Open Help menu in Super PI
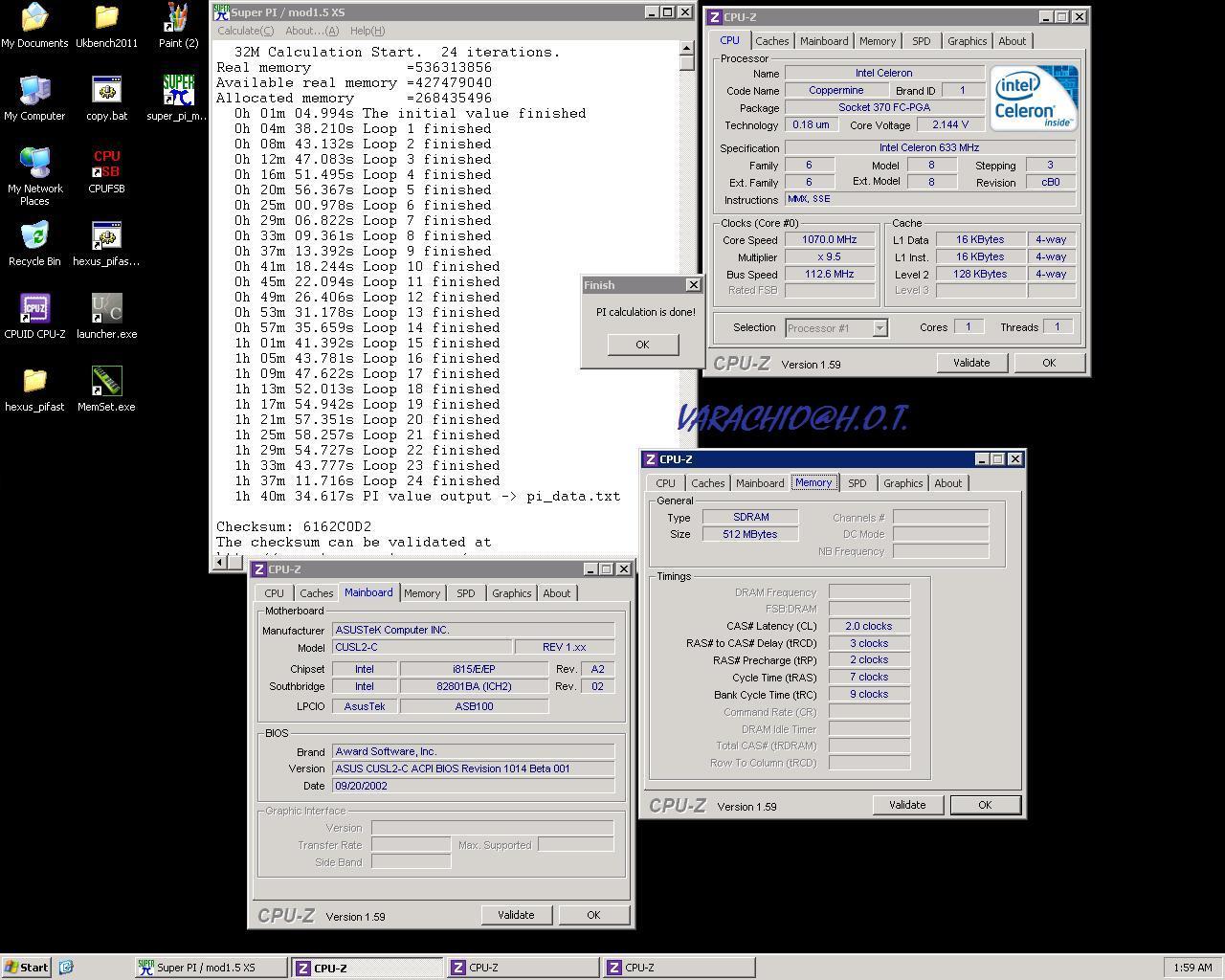 [367, 31]
